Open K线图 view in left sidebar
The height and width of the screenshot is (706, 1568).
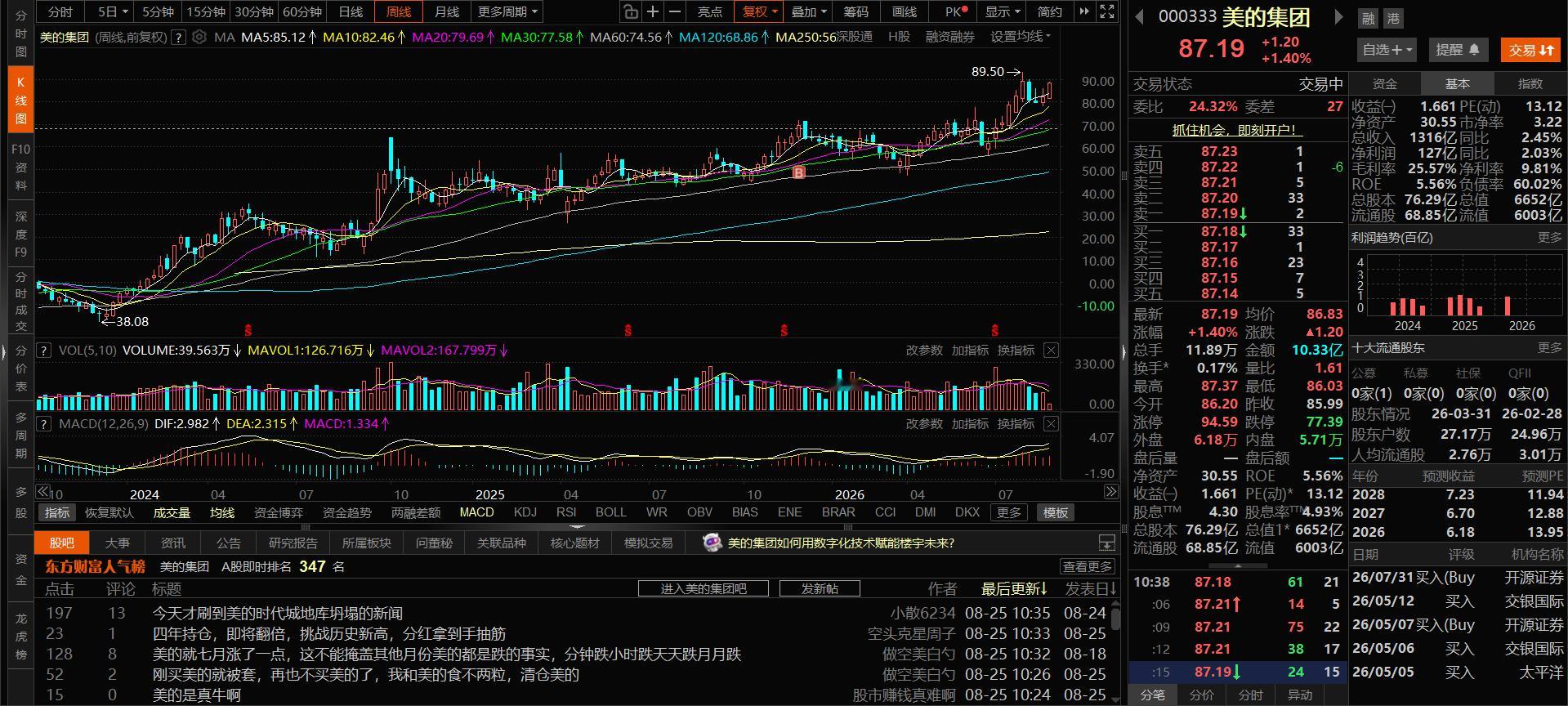[x=21, y=101]
